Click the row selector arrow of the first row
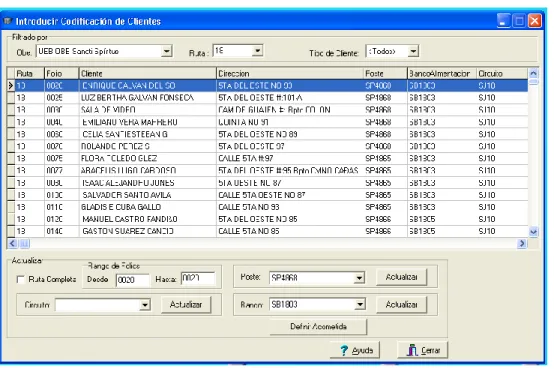The image size is (554, 369). (x=11, y=86)
